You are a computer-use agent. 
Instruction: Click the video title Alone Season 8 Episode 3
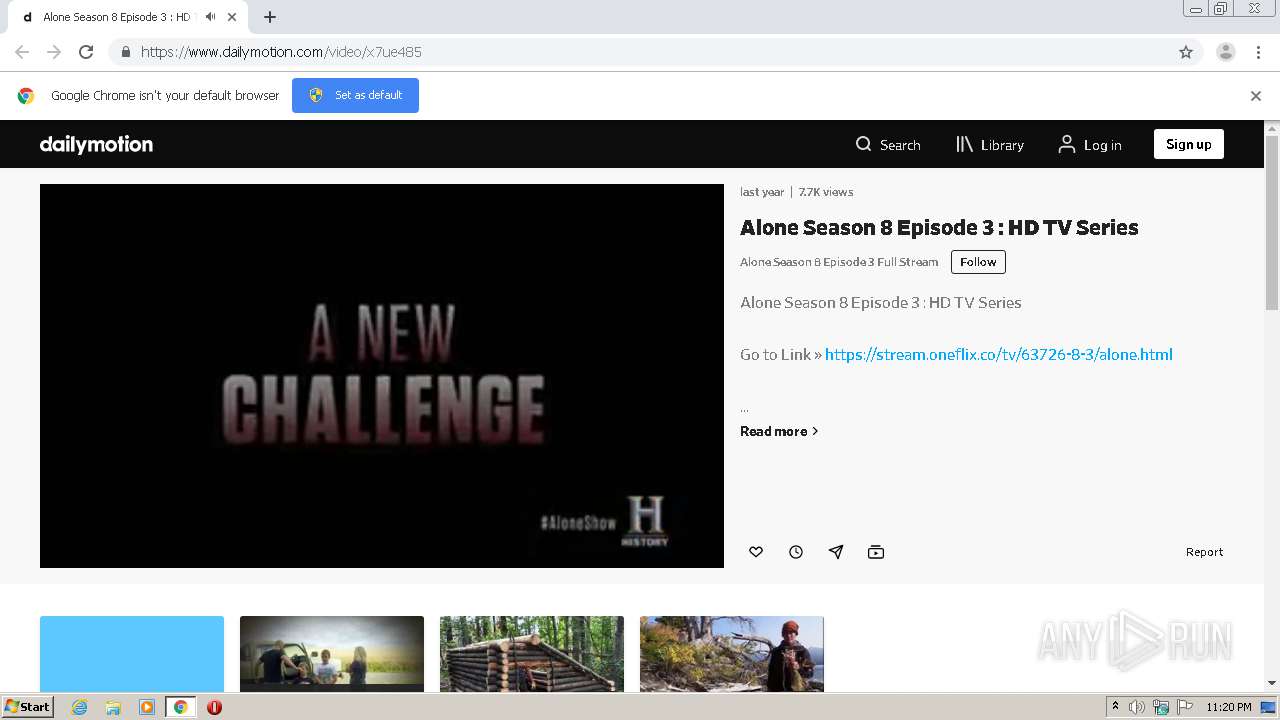(939, 227)
